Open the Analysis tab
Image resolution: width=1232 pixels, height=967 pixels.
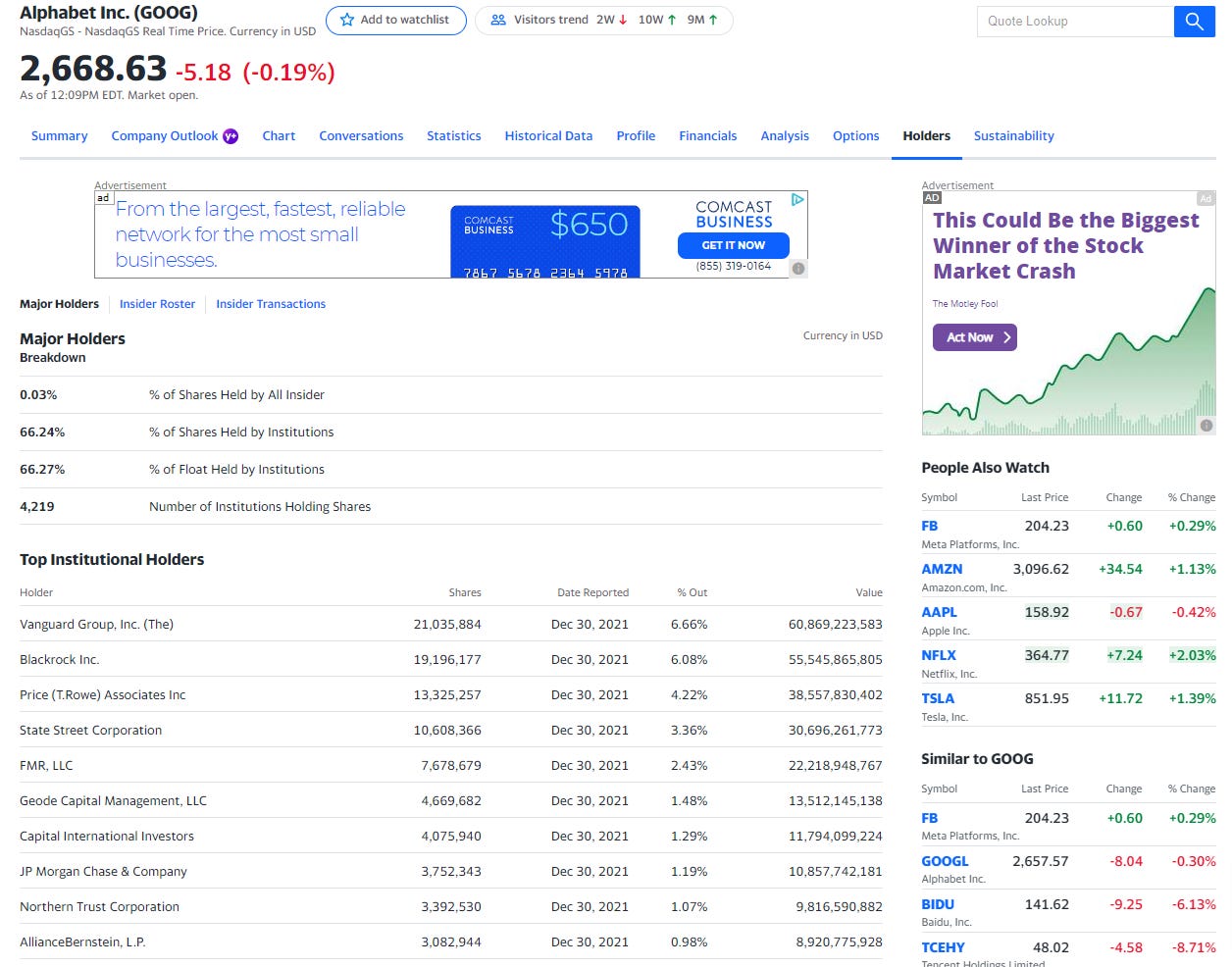785,136
